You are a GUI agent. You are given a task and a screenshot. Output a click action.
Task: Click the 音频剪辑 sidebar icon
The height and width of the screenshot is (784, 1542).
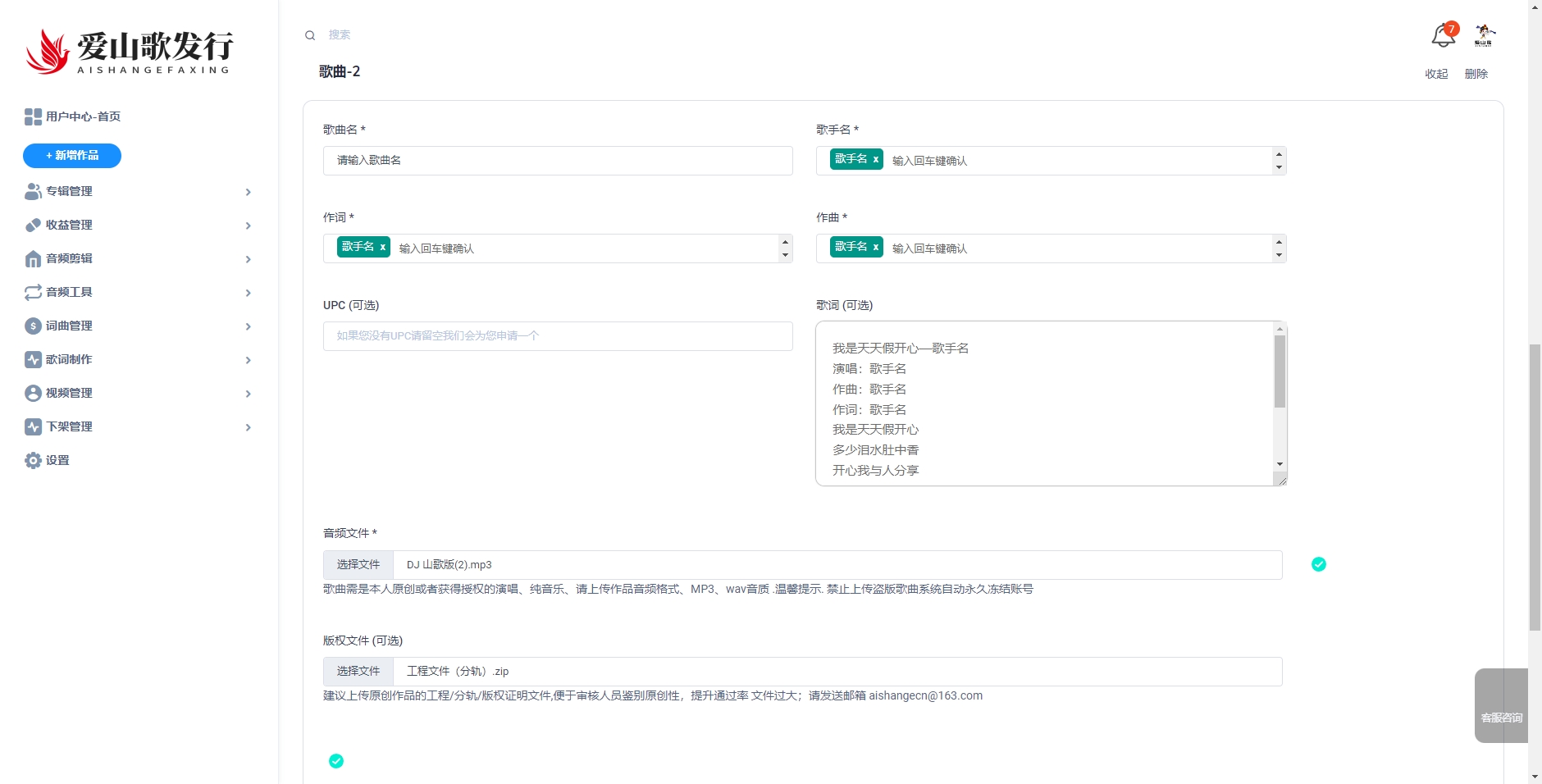pyautogui.click(x=33, y=259)
